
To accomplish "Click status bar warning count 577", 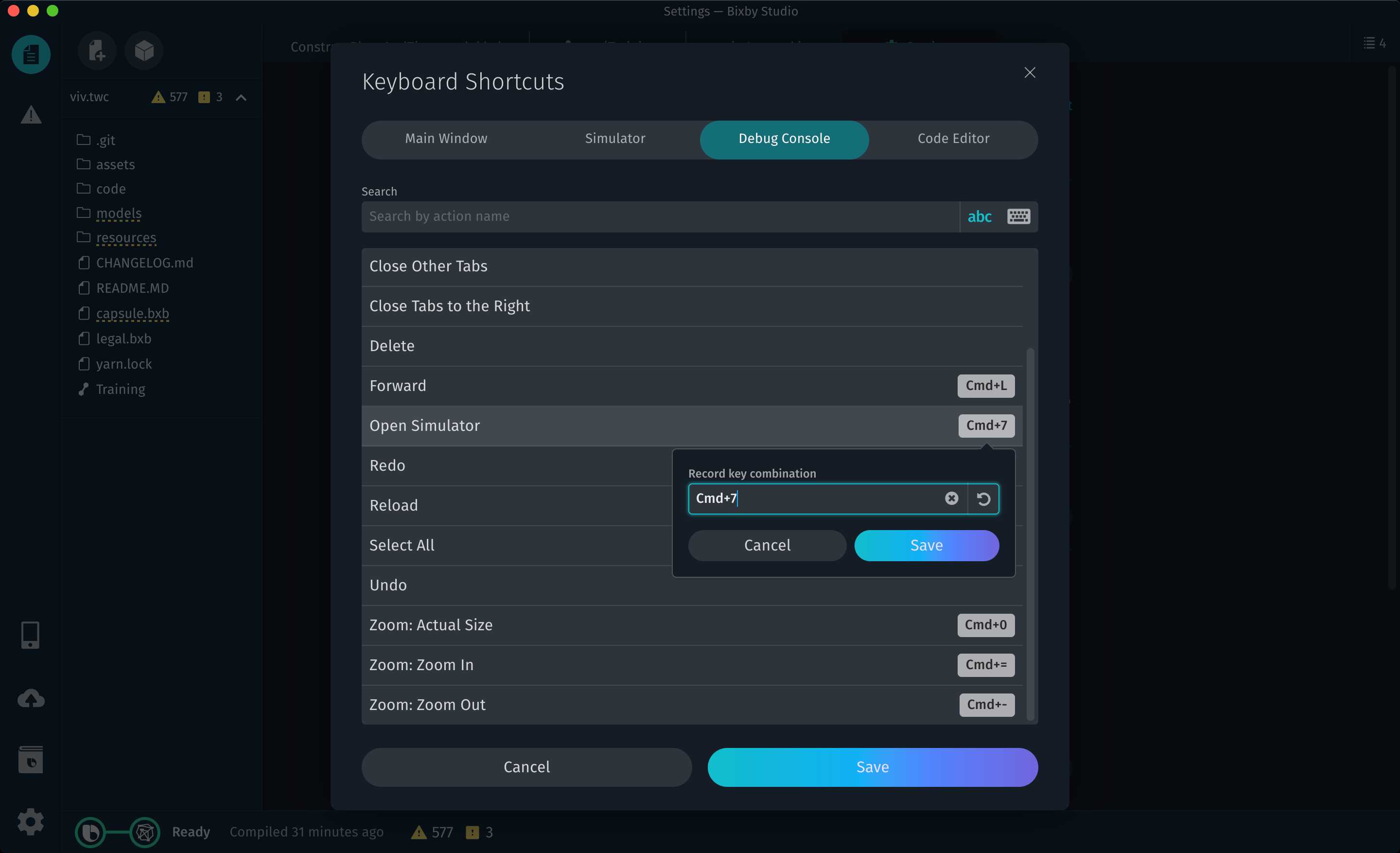I will [432, 833].
